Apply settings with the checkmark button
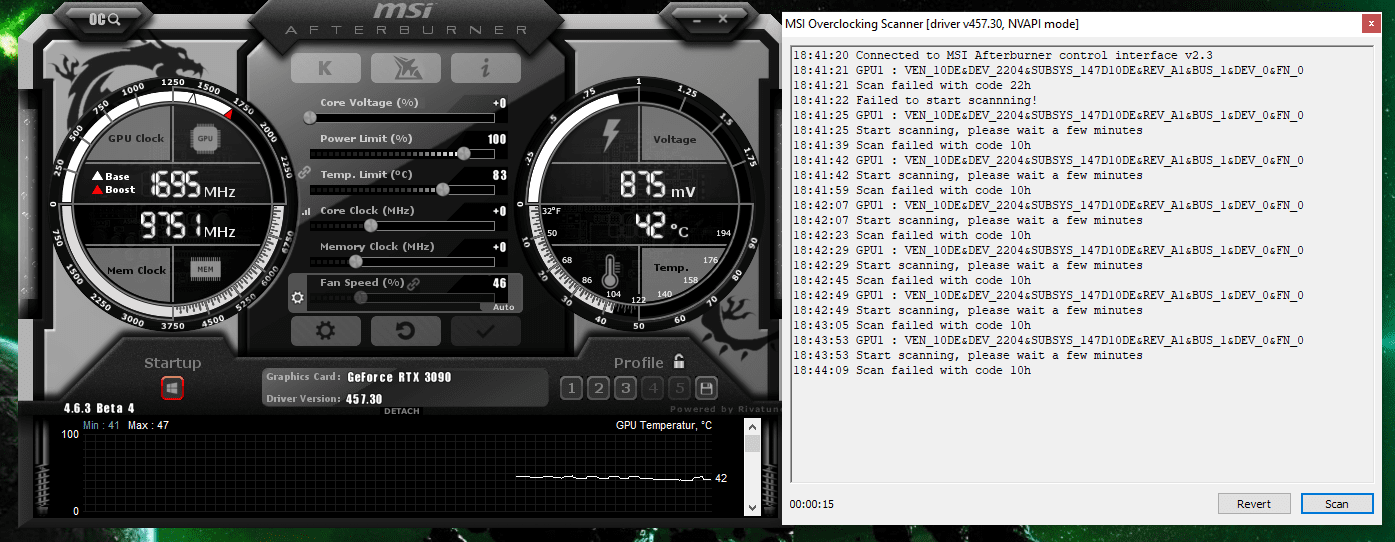Screen dimensions: 1395x542 tap(485, 331)
